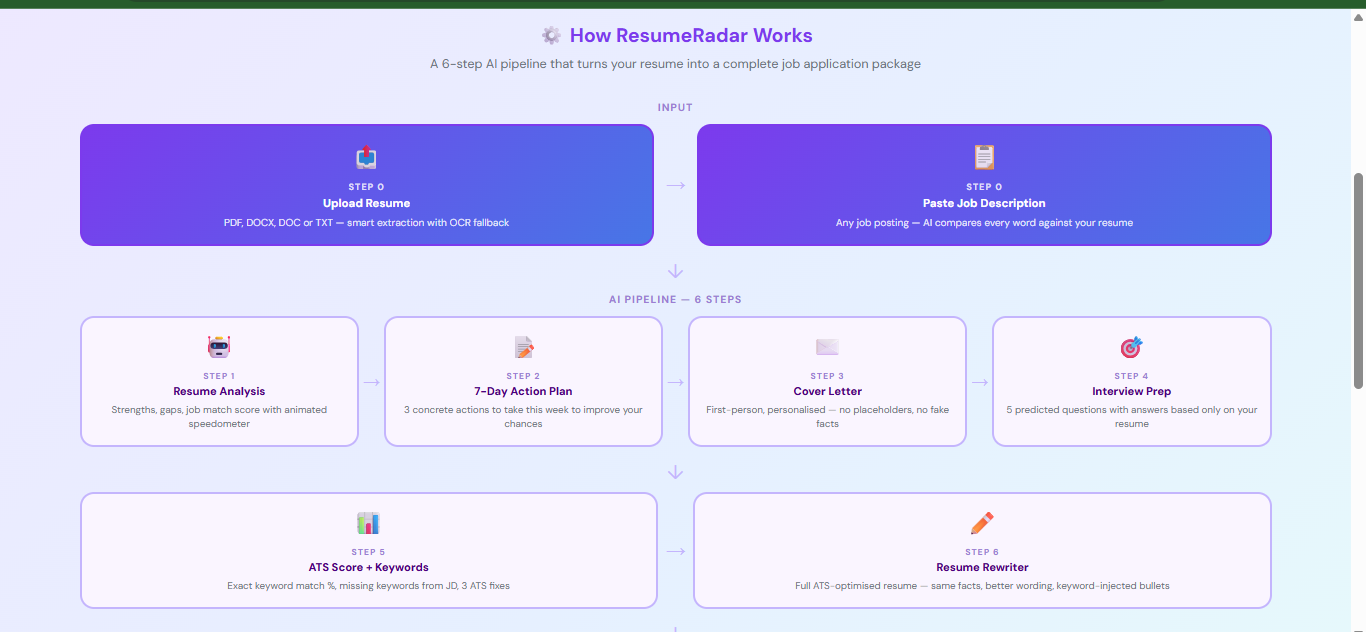Select the Resume Analysis card
The width and height of the screenshot is (1366, 632).
(x=219, y=381)
